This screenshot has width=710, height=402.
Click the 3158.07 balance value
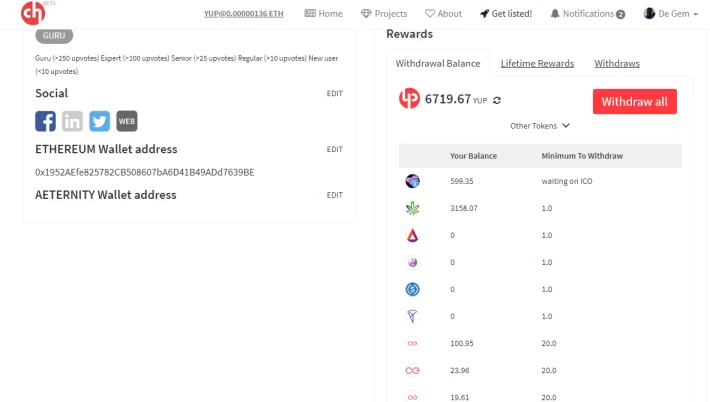coord(464,208)
